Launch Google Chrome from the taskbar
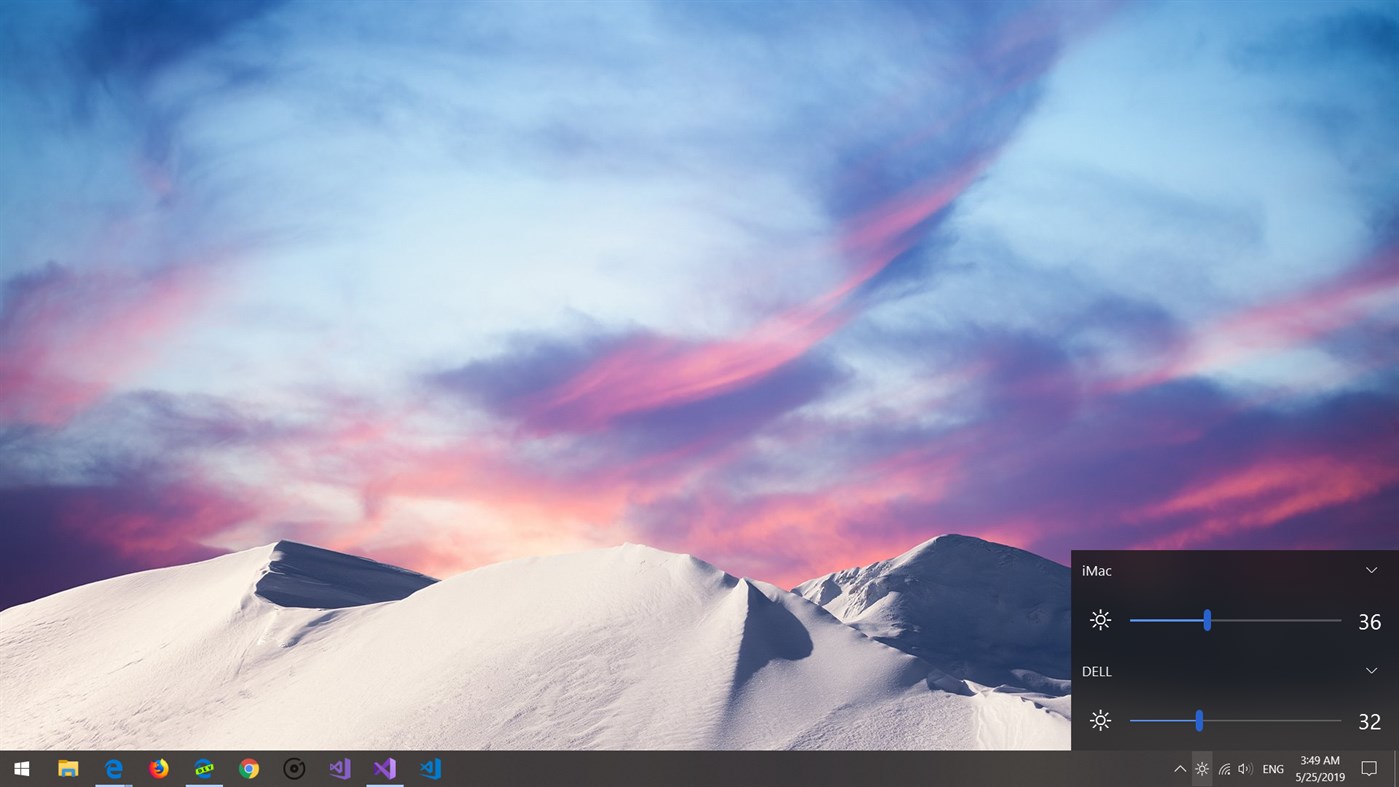Image resolution: width=1399 pixels, height=787 pixels. 248,768
